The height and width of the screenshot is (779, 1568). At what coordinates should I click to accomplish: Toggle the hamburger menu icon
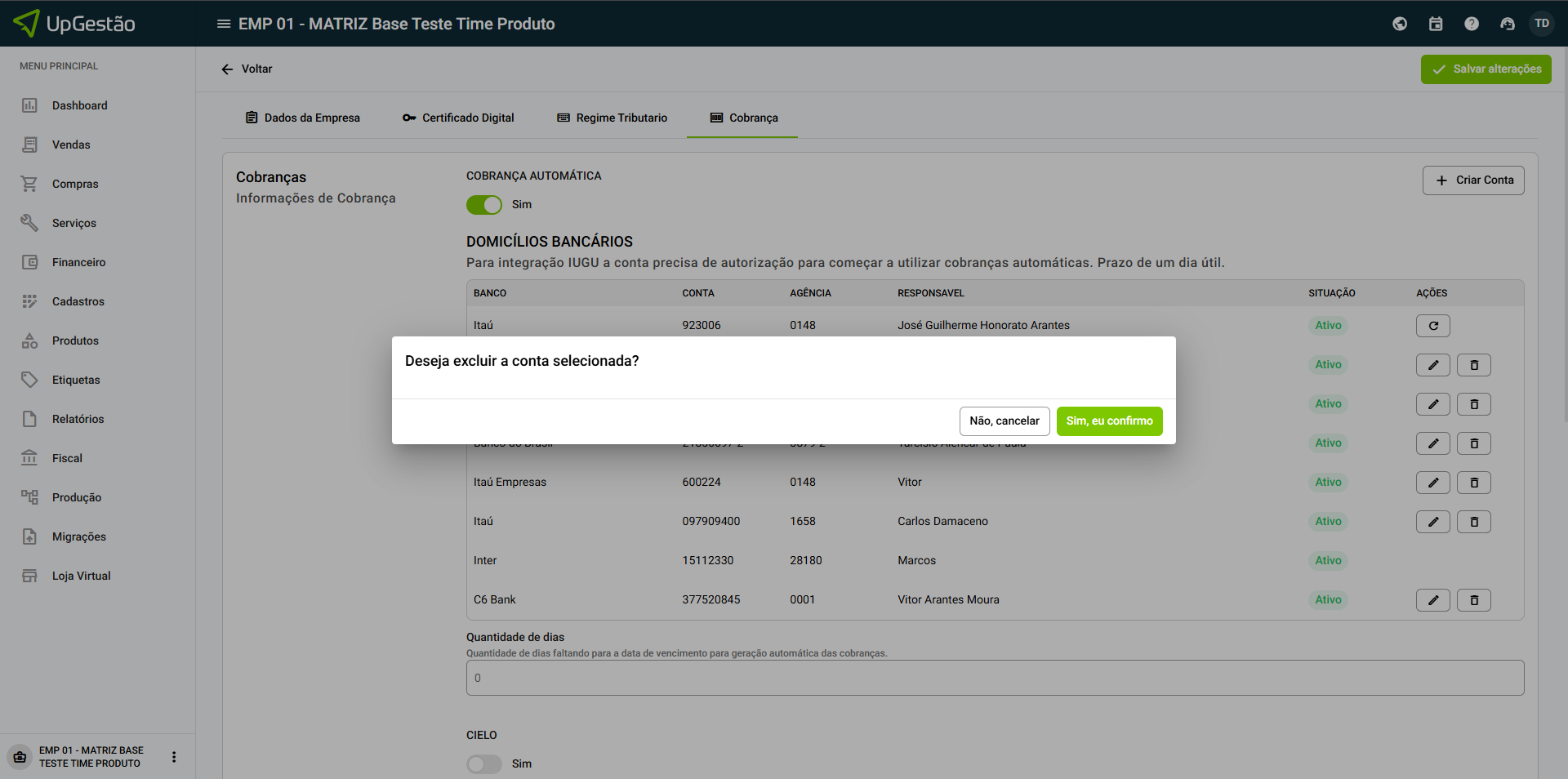(x=223, y=24)
